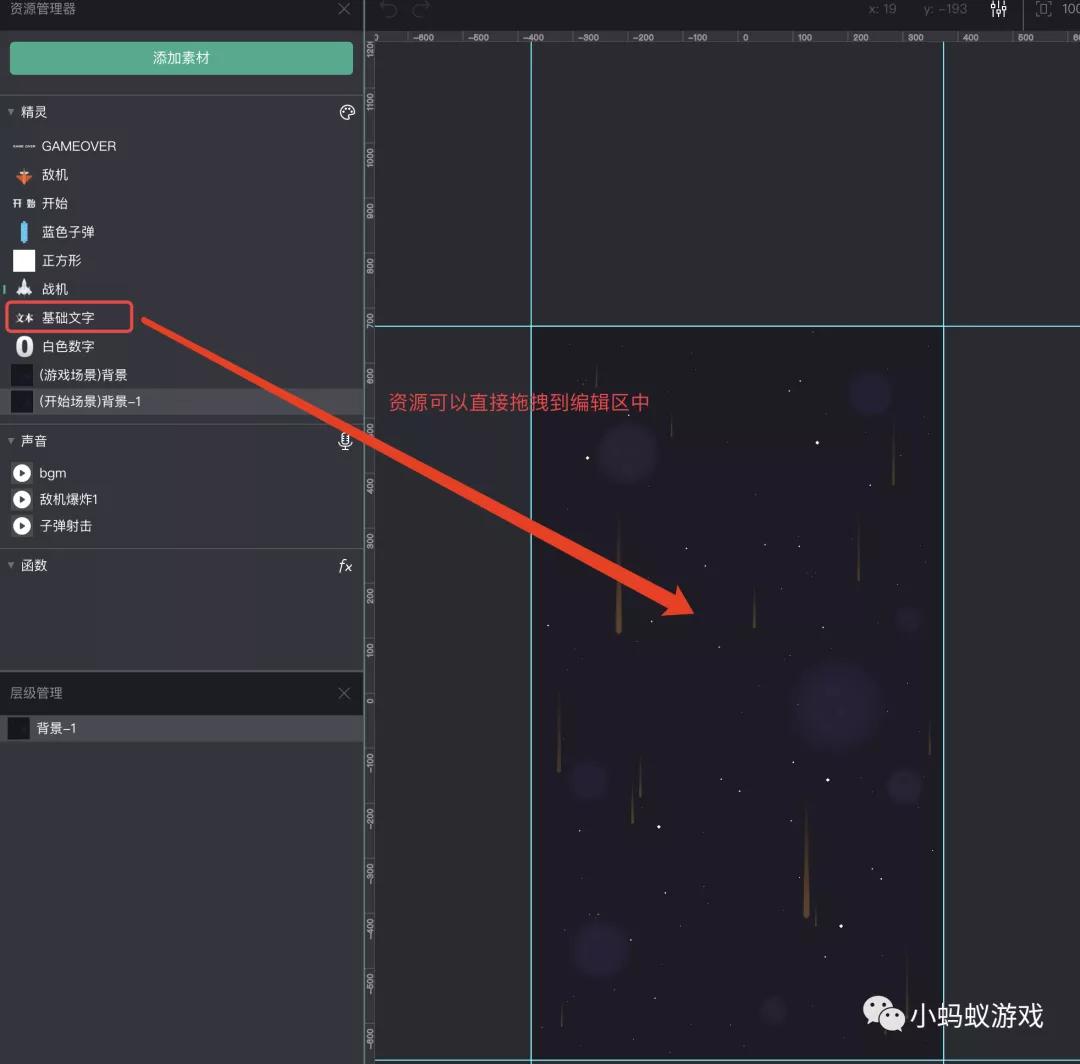Play the 子弹射击 shooting sound
The height and width of the screenshot is (1064, 1080).
tap(21, 526)
